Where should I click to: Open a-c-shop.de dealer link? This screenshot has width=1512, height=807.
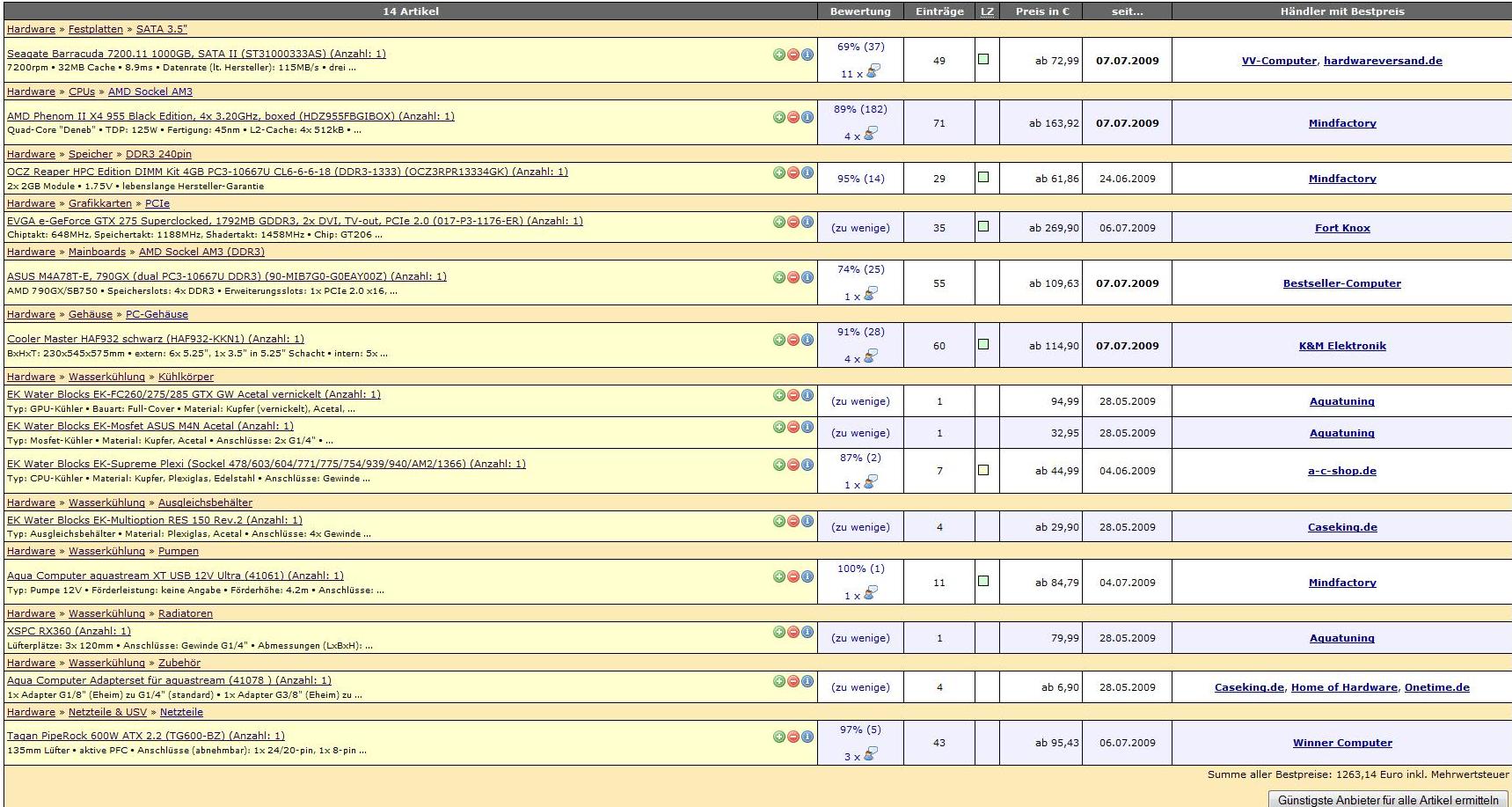coord(1342,471)
